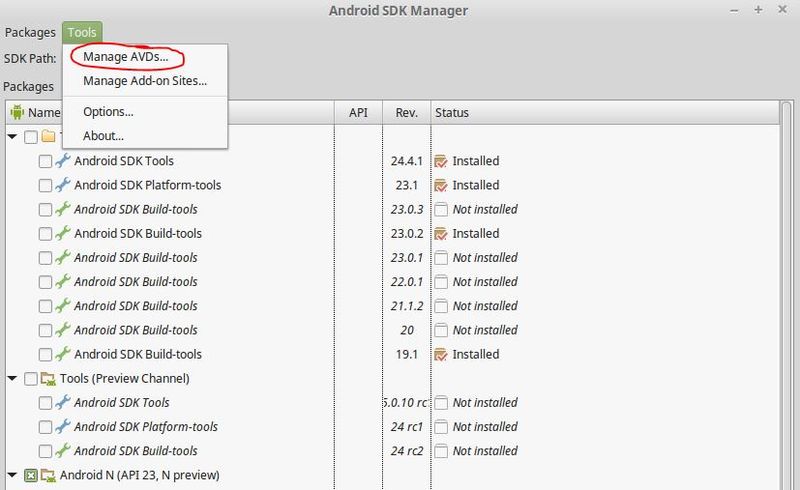Tick Build-tools 24 rc2 checkbox
This screenshot has width=800, height=490.
point(45,451)
